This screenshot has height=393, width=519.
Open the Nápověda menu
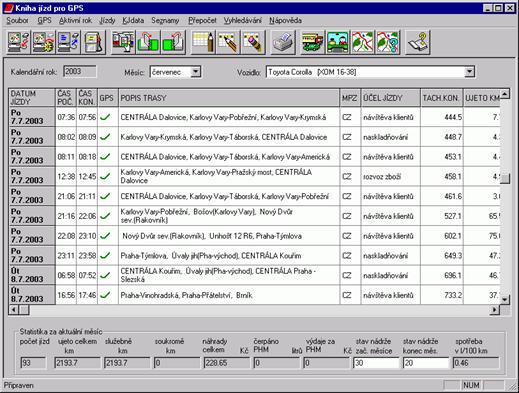(x=286, y=21)
